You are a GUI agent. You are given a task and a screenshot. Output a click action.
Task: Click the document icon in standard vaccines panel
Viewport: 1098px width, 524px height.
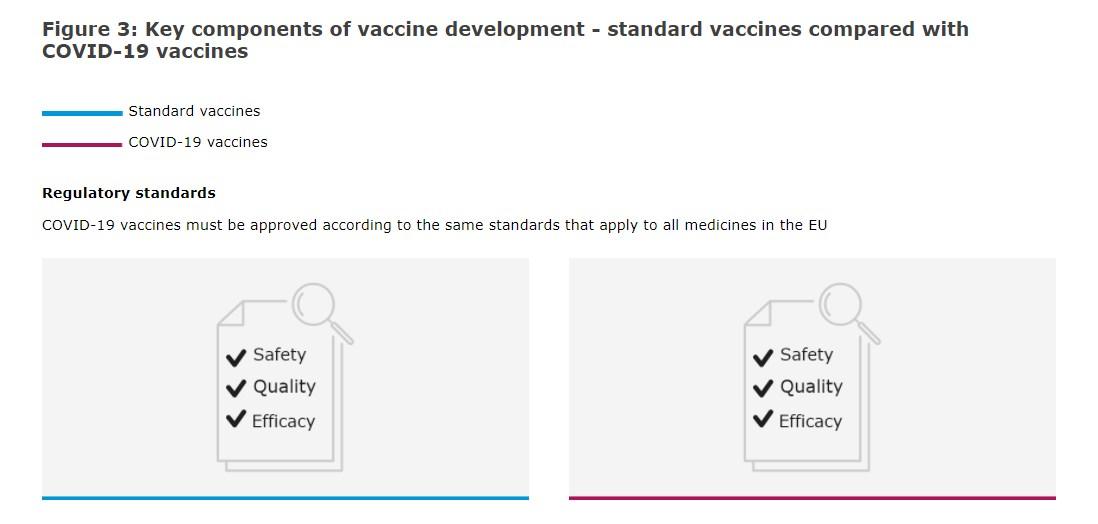[x=280, y=385]
